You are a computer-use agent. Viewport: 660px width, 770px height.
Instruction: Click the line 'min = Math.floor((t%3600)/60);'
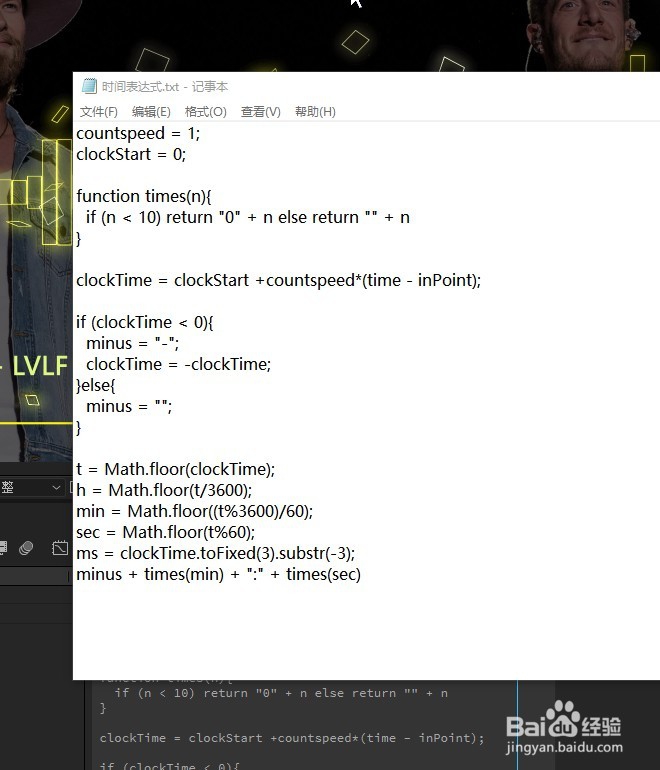pyautogui.click(x=194, y=512)
